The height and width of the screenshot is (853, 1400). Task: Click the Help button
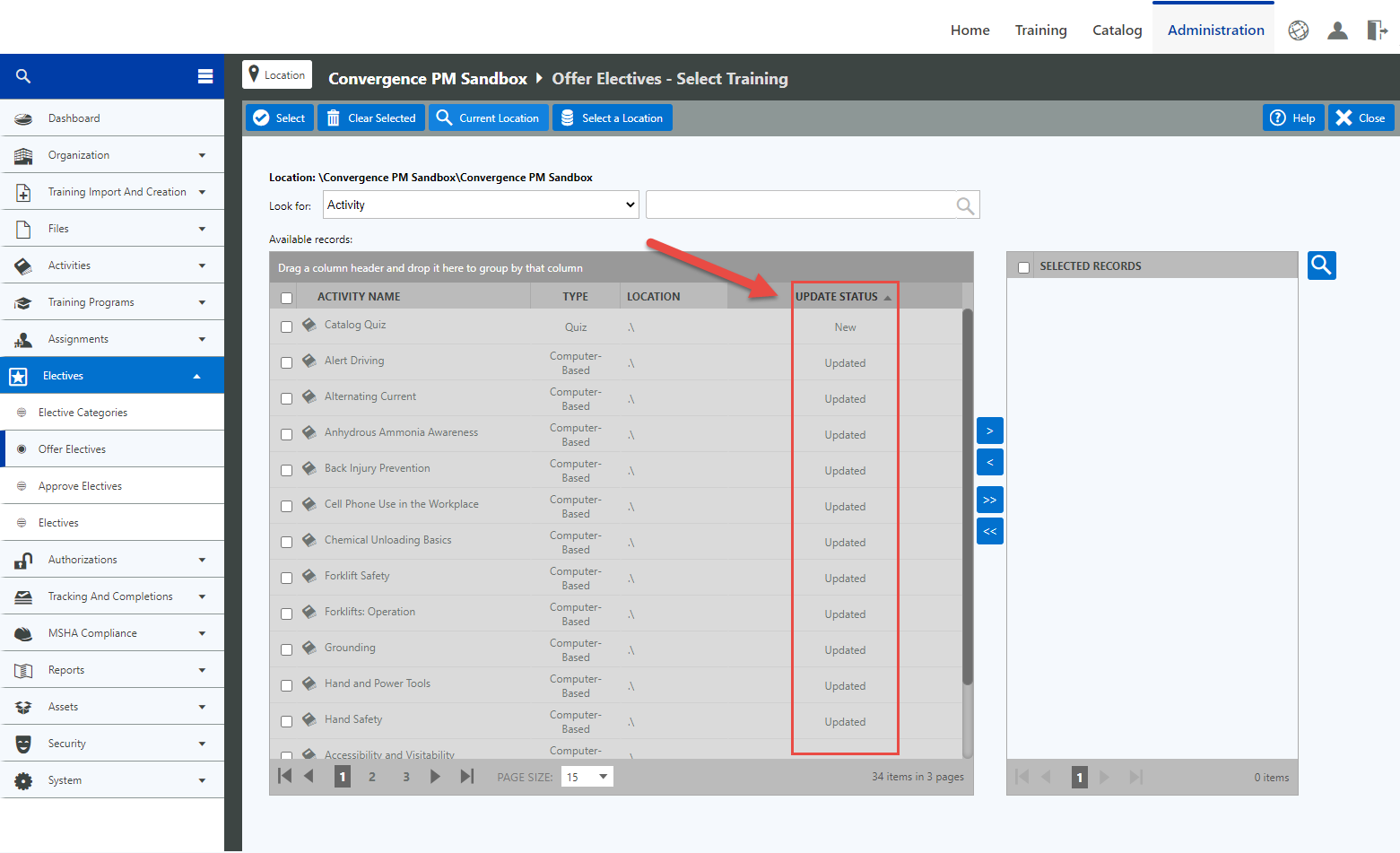[1293, 118]
